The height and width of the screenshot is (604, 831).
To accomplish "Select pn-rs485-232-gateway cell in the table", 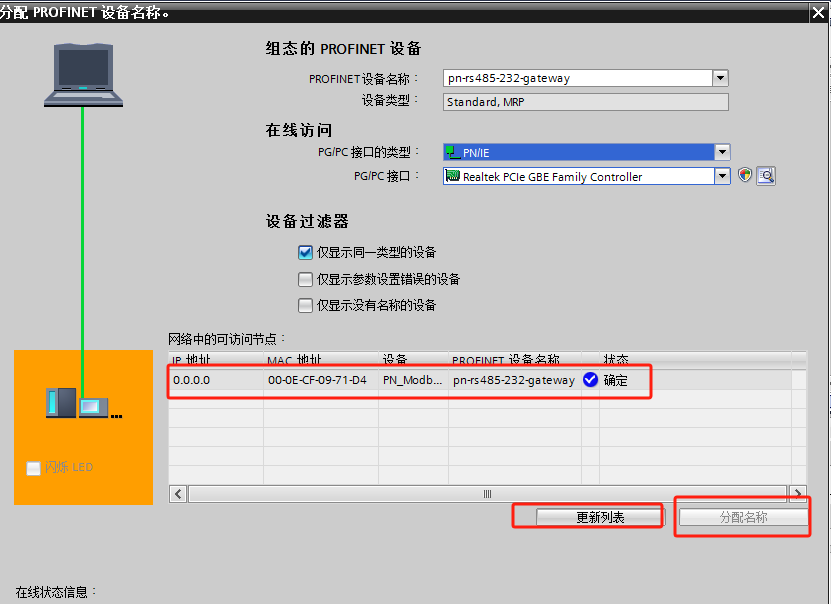I will [515, 380].
